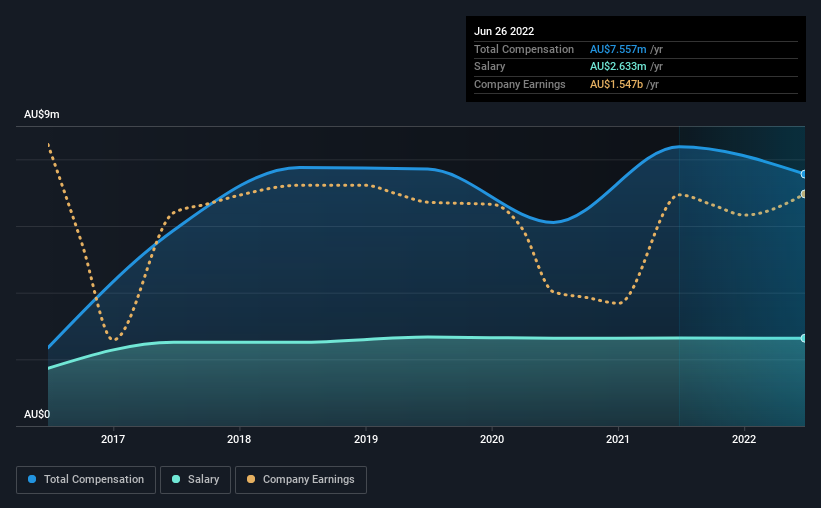Click the AU$1.547b Company Earnings value
The width and height of the screenshot is (821, 508).
click(616, 84)
